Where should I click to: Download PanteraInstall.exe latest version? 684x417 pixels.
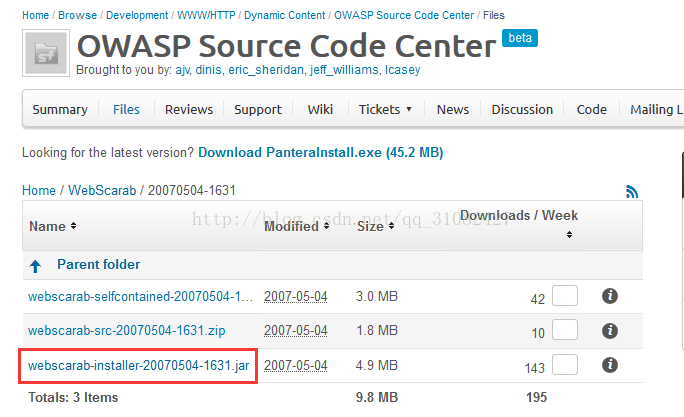[x=321, y=153]
